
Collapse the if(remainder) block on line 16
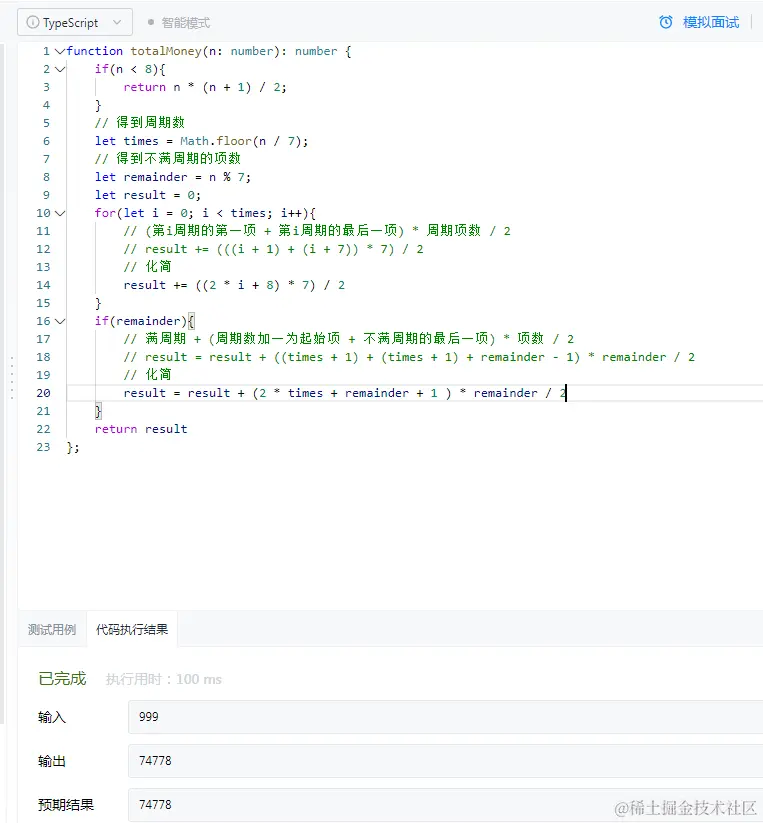pyautogui.click(x=60, y=321)
